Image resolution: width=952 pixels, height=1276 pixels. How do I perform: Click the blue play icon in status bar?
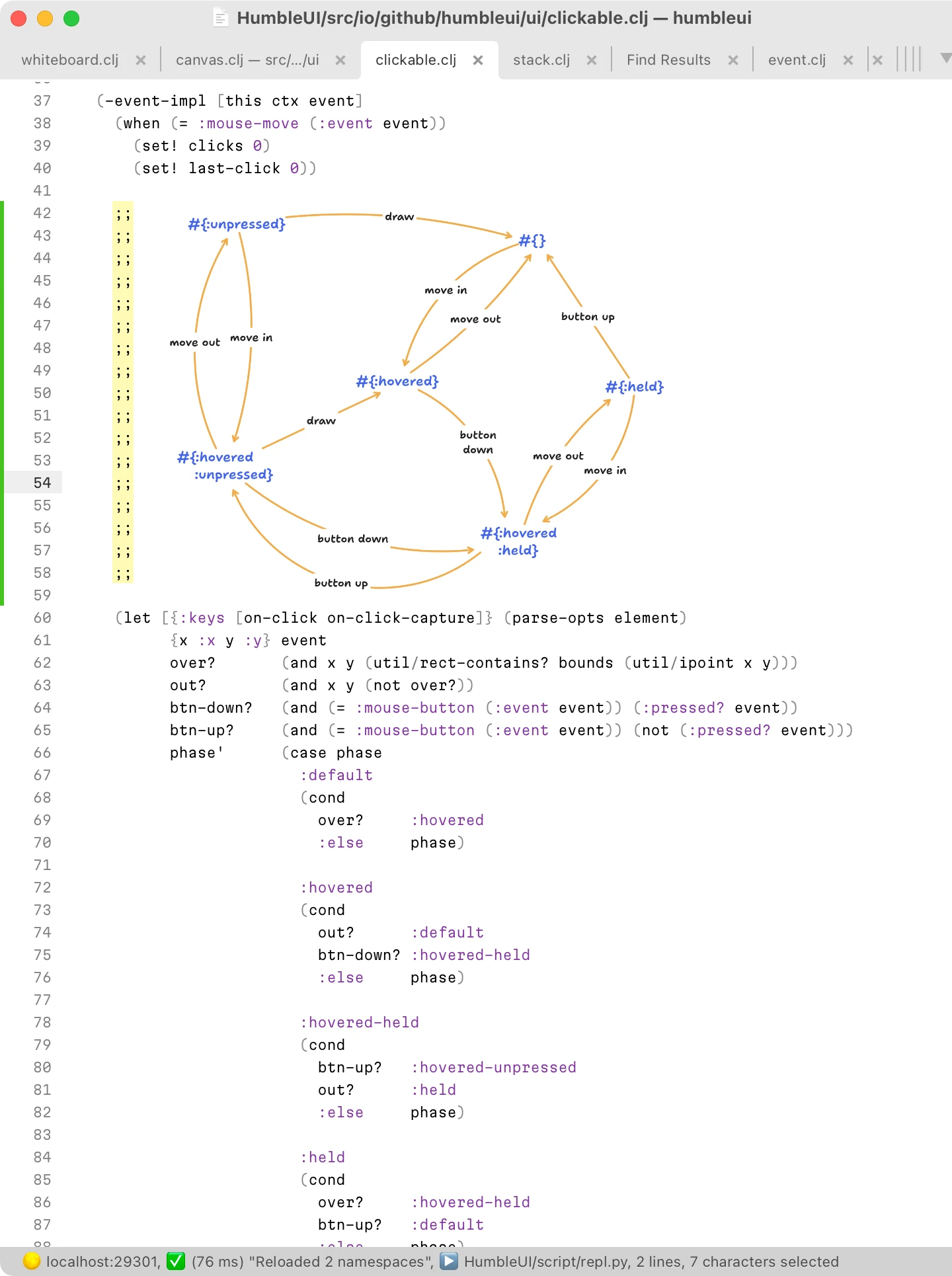[x=449, y=1261]
